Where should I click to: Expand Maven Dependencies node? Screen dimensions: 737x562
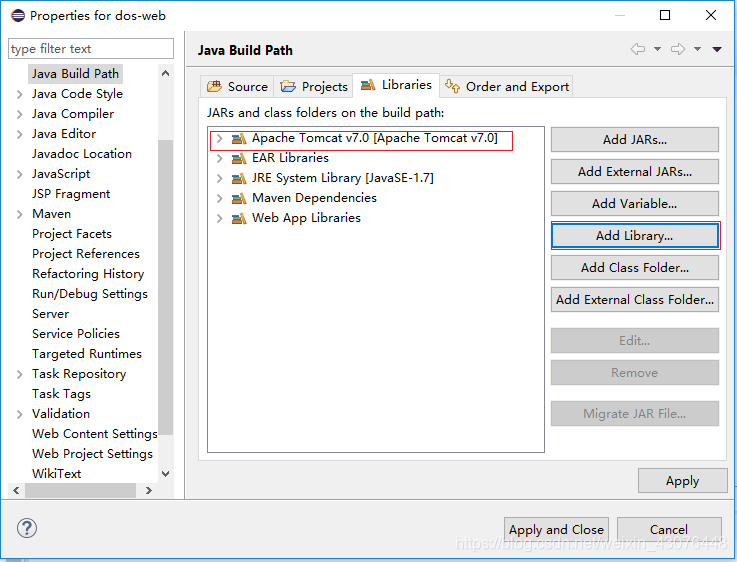219,198
